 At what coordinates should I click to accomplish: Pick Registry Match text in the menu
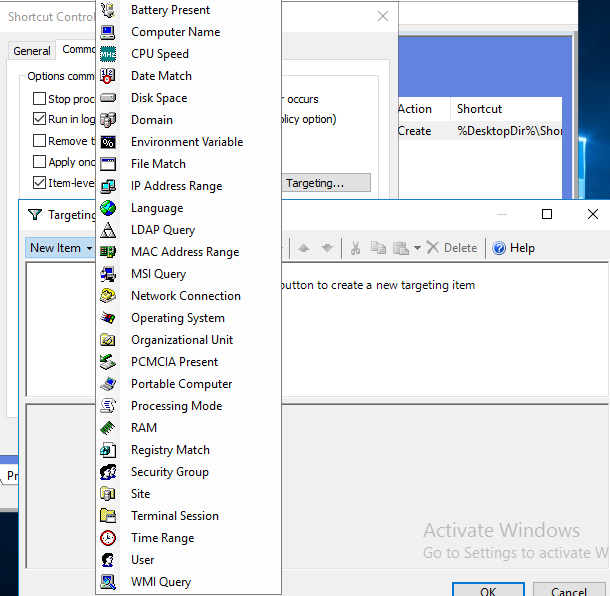170,450
